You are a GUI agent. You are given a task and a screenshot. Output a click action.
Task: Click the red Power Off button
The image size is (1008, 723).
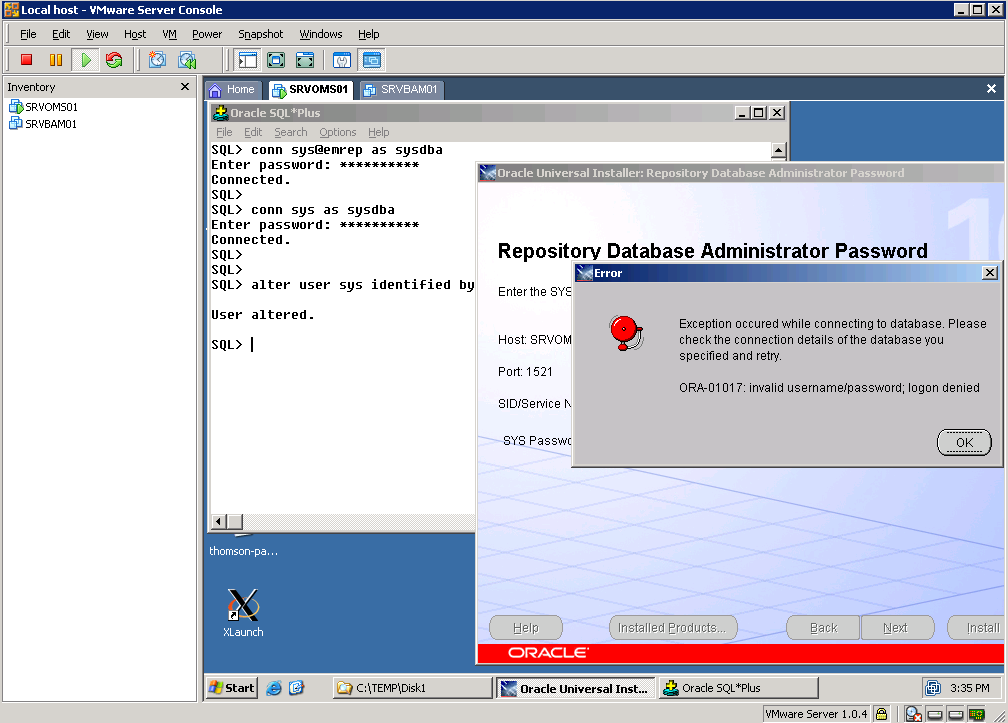(27, 60)
